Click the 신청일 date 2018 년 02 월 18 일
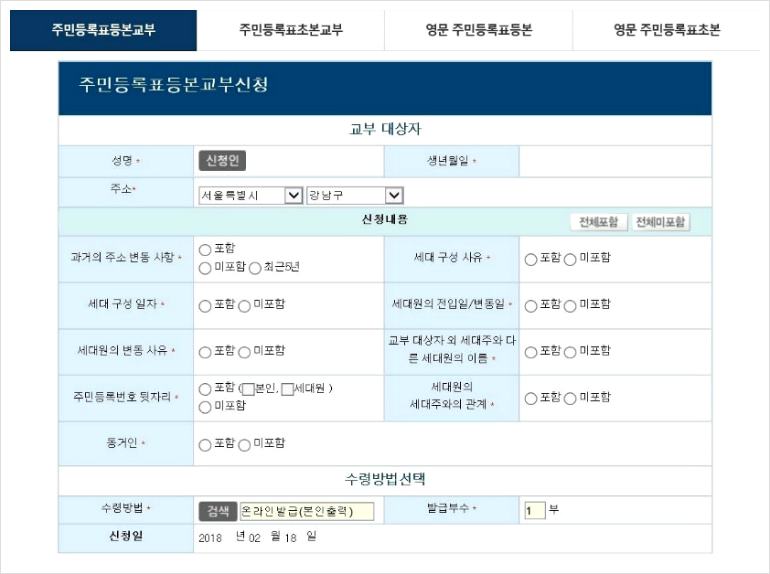Image resolution: width=770 pixels, height=574 pixels. (257, 537)
